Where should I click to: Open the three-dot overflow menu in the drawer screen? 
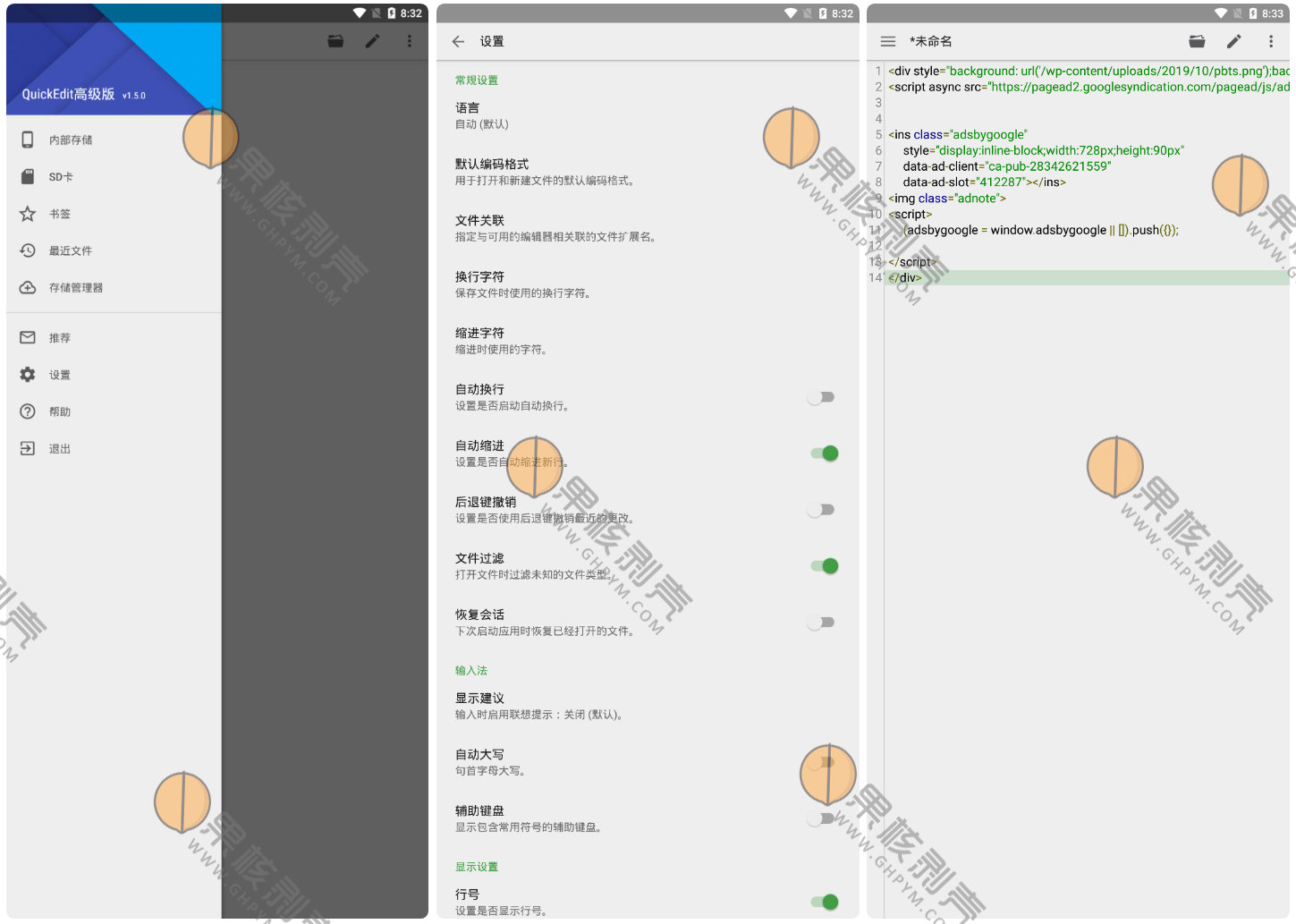410,41
